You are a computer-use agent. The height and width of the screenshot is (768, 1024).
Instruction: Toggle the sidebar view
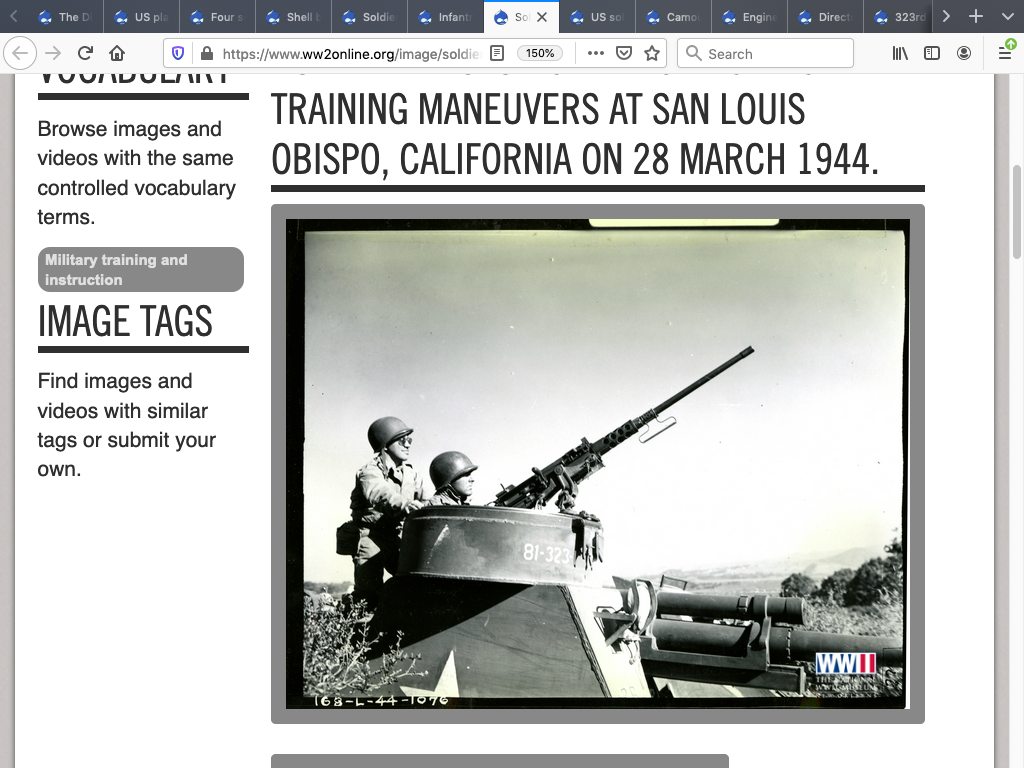pos(932,53)
